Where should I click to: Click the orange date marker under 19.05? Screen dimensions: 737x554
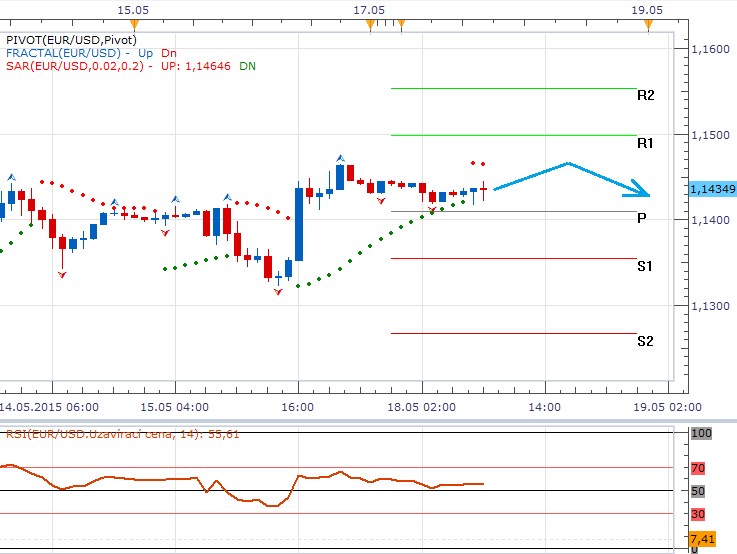pyautogui.click(x=649, y=24)
